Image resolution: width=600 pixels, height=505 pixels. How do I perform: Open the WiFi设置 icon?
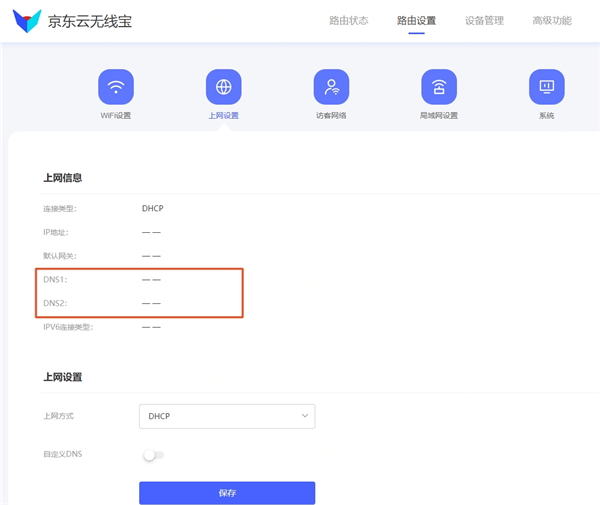(x=115, y=87)
